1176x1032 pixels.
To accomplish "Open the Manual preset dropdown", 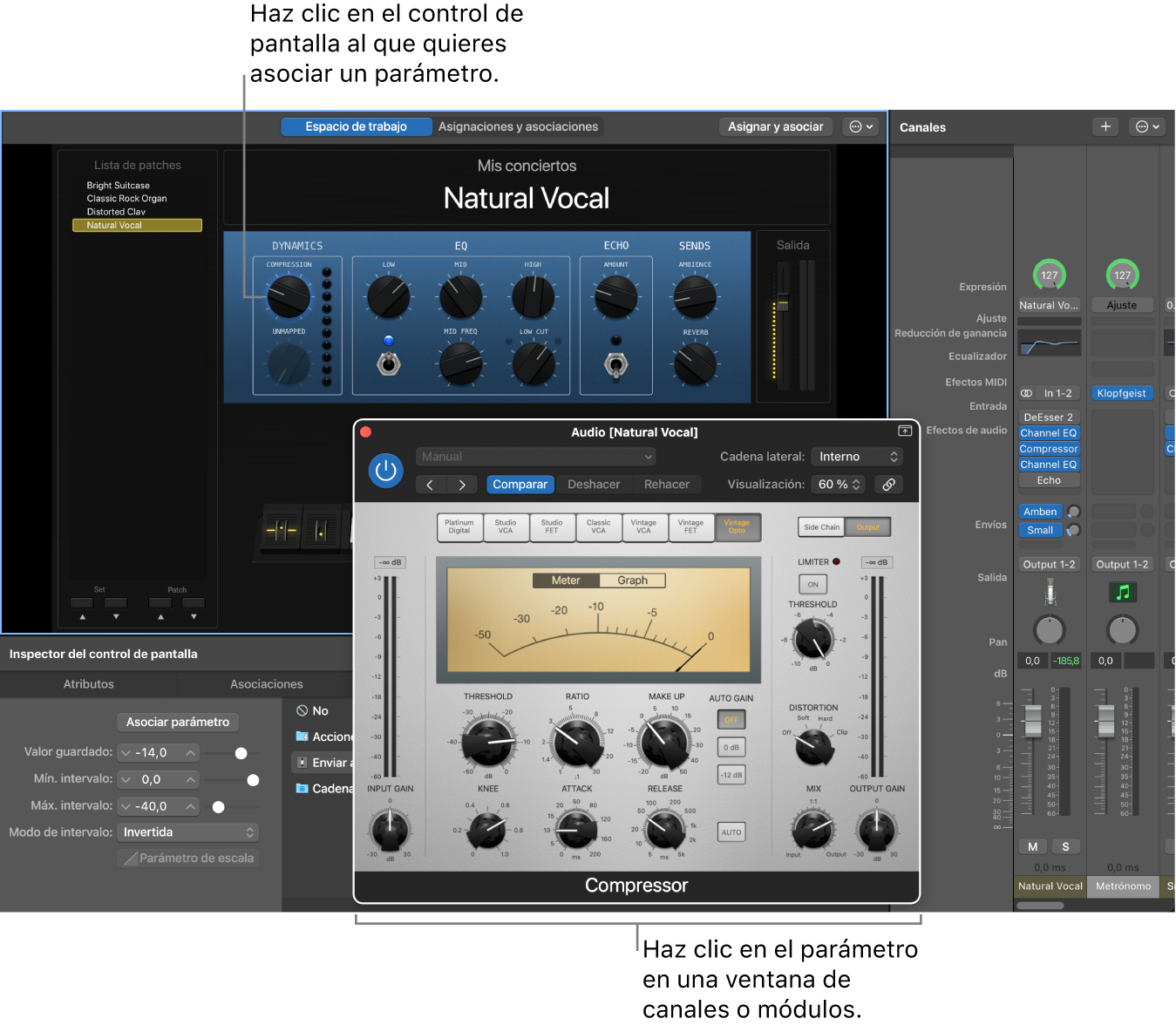I will pyautogui.click(x=535, y=457).
